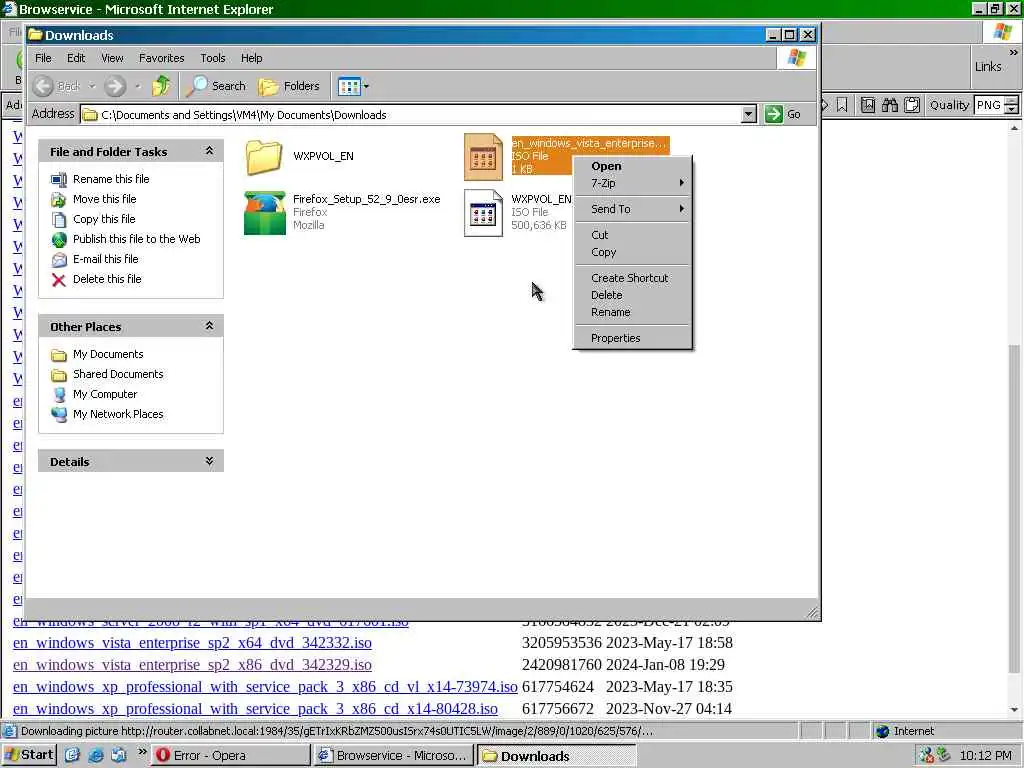
Task: Click the green Go button
Action: click(783, 114)
